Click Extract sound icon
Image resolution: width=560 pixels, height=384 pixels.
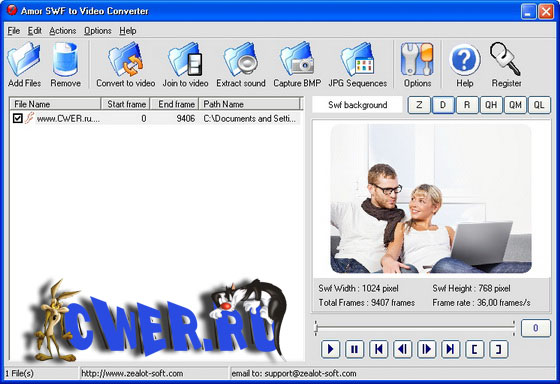click(241, 59)
